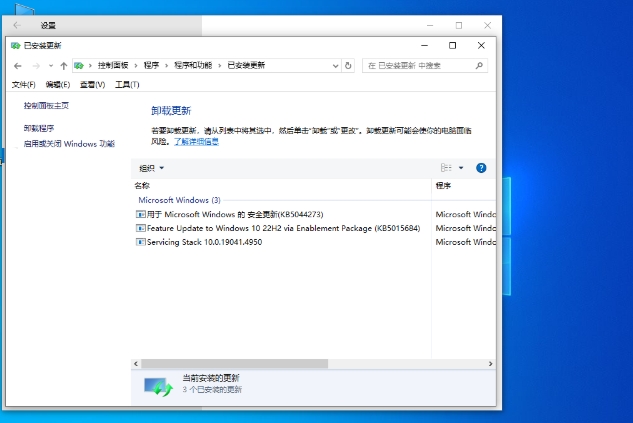The width and height of the screenshot is (633, 423).
Task: Expand the view options dropdown arrow
Action: pyautogui.click(x=461, y=168)
